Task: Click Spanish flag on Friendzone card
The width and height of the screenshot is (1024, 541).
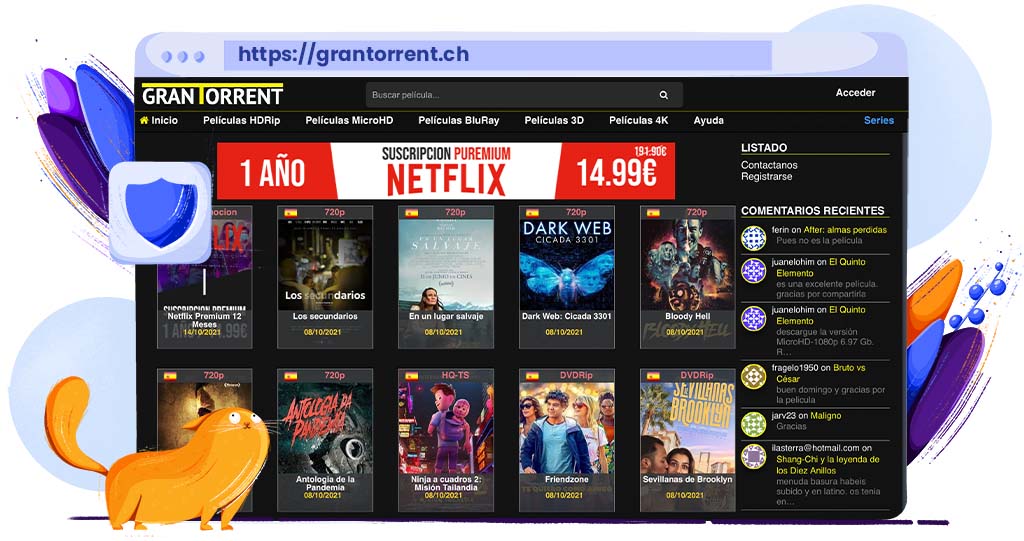Action: click(532, 376)
